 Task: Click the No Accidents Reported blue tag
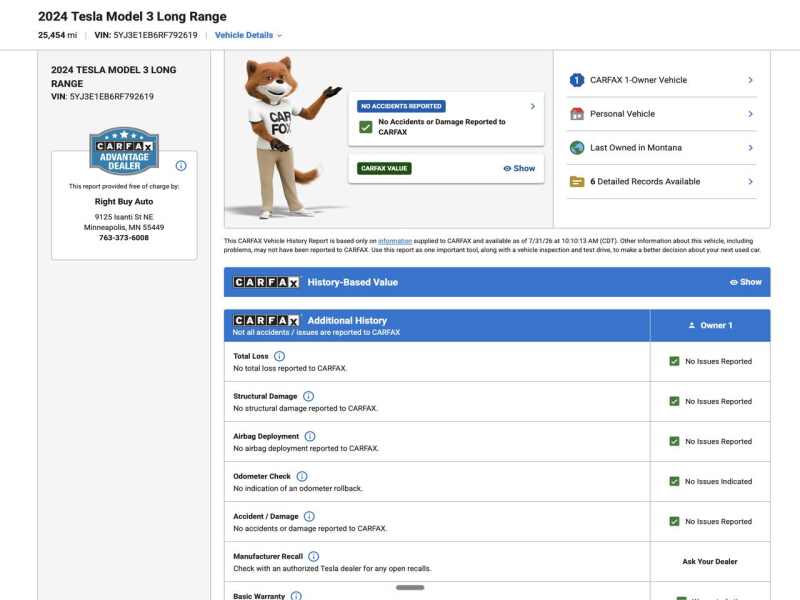coord(401,106)
